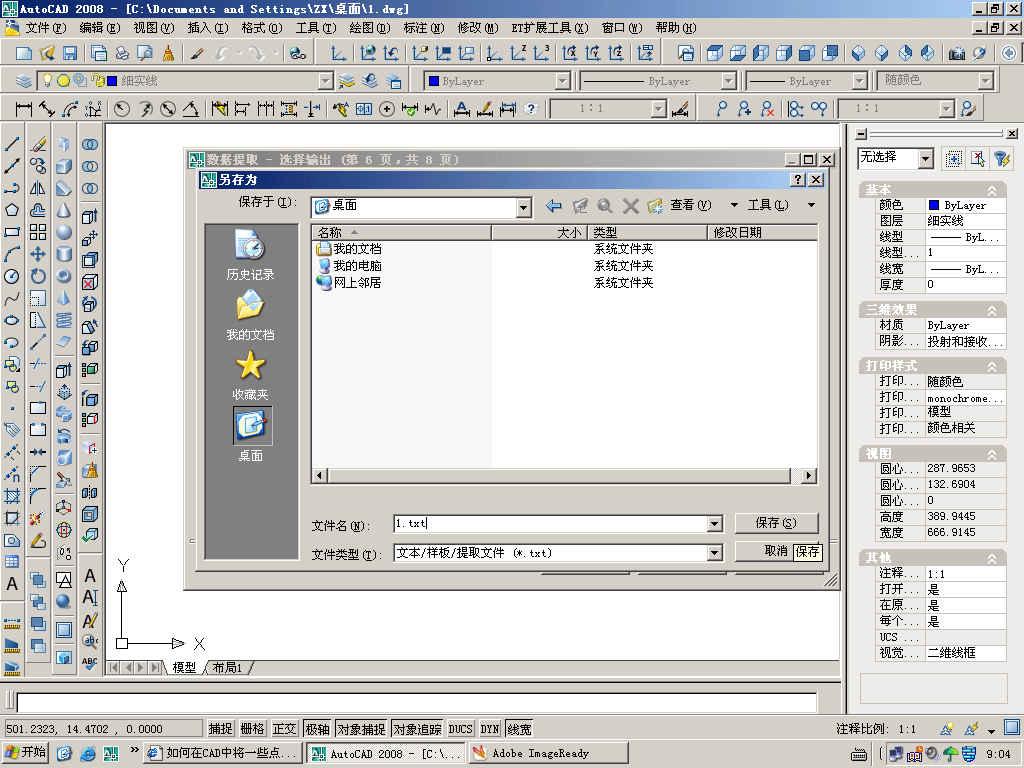The height and width of the screenshot is (768, 1024).
Task: Open the 标注(N) menu
Action: click(424, 28)
